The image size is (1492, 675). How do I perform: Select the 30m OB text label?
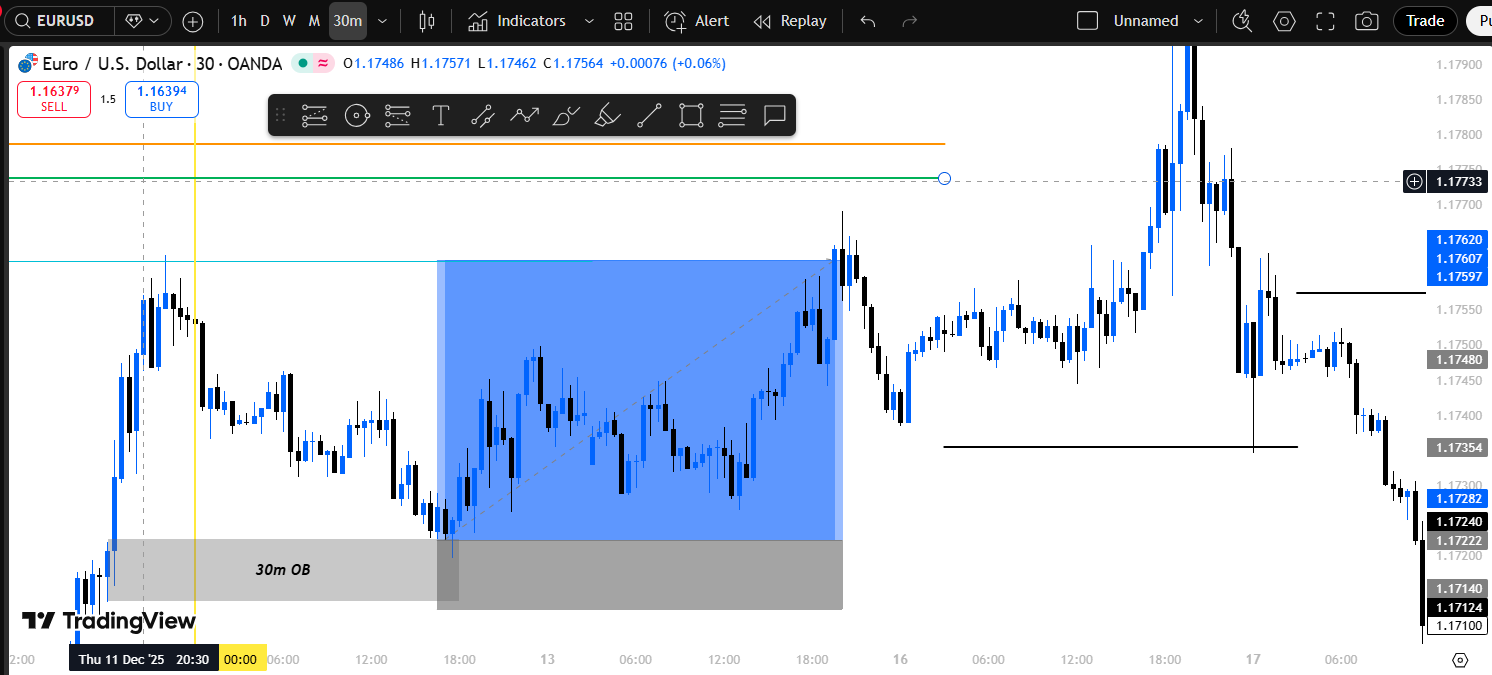click(282, 570)
